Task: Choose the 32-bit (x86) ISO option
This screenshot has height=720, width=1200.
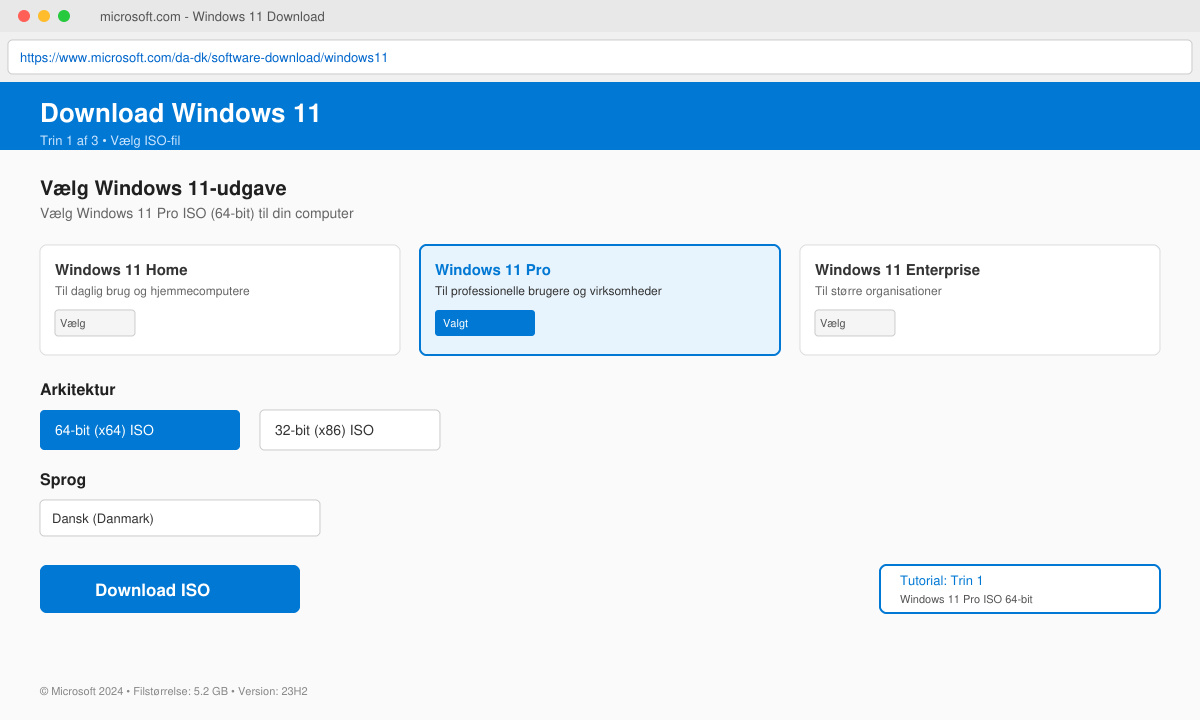Action: point(350,430)
